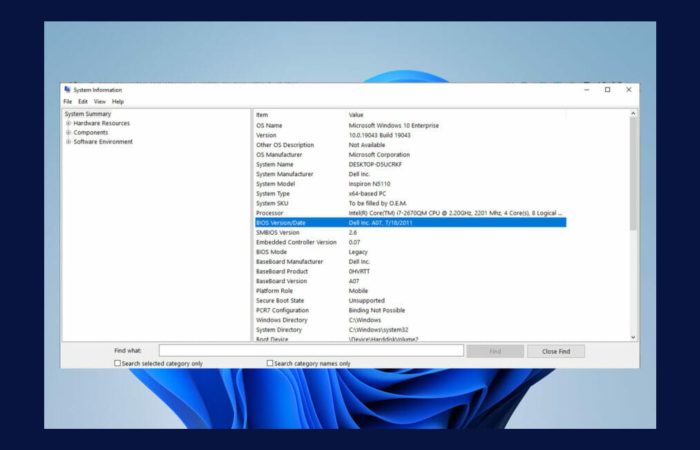
Task: Expand the Components node
Action: [68, 133]
